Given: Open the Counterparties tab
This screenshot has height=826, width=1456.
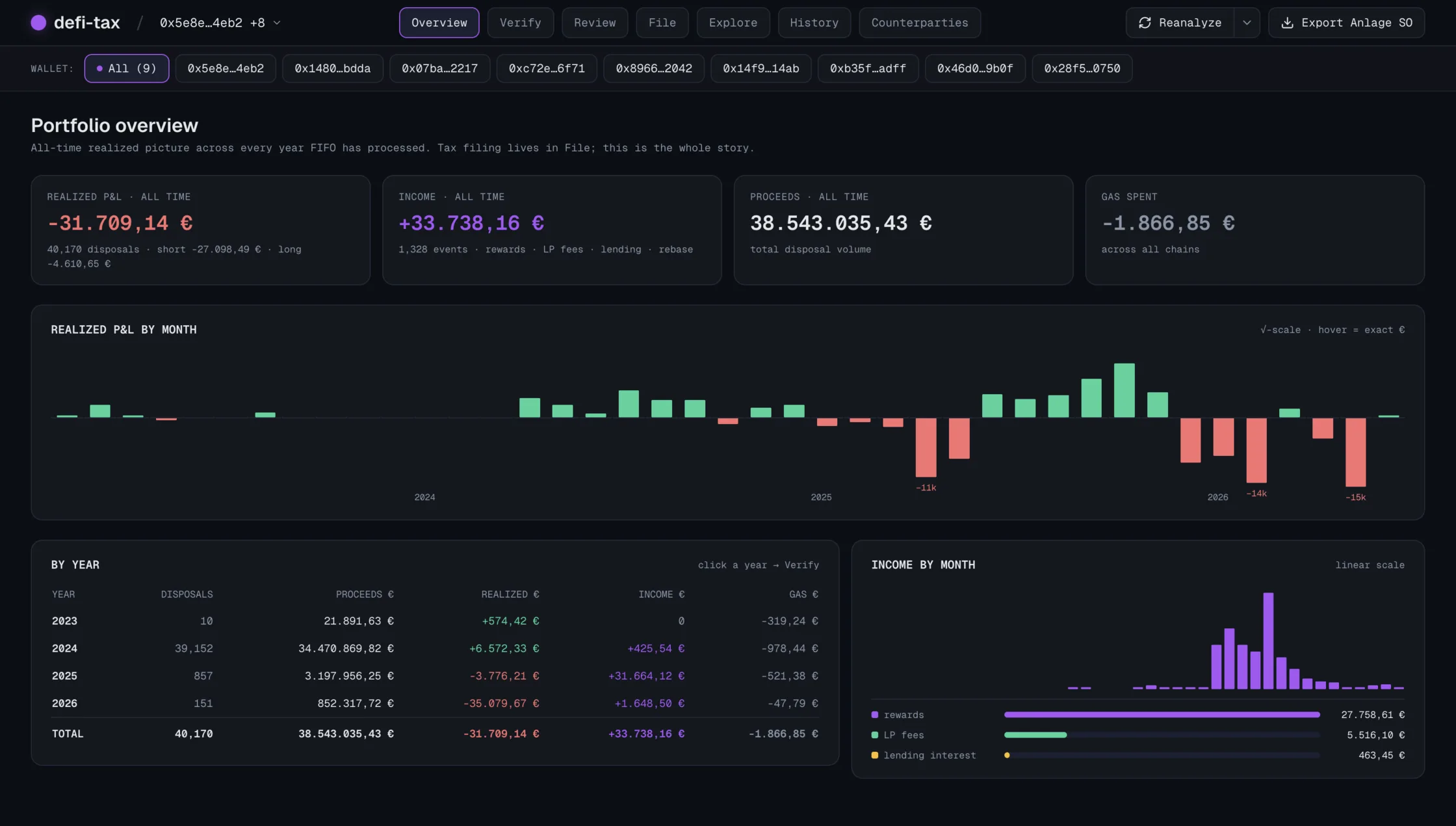Looking at the screenshot, I should tap(919, 23).
